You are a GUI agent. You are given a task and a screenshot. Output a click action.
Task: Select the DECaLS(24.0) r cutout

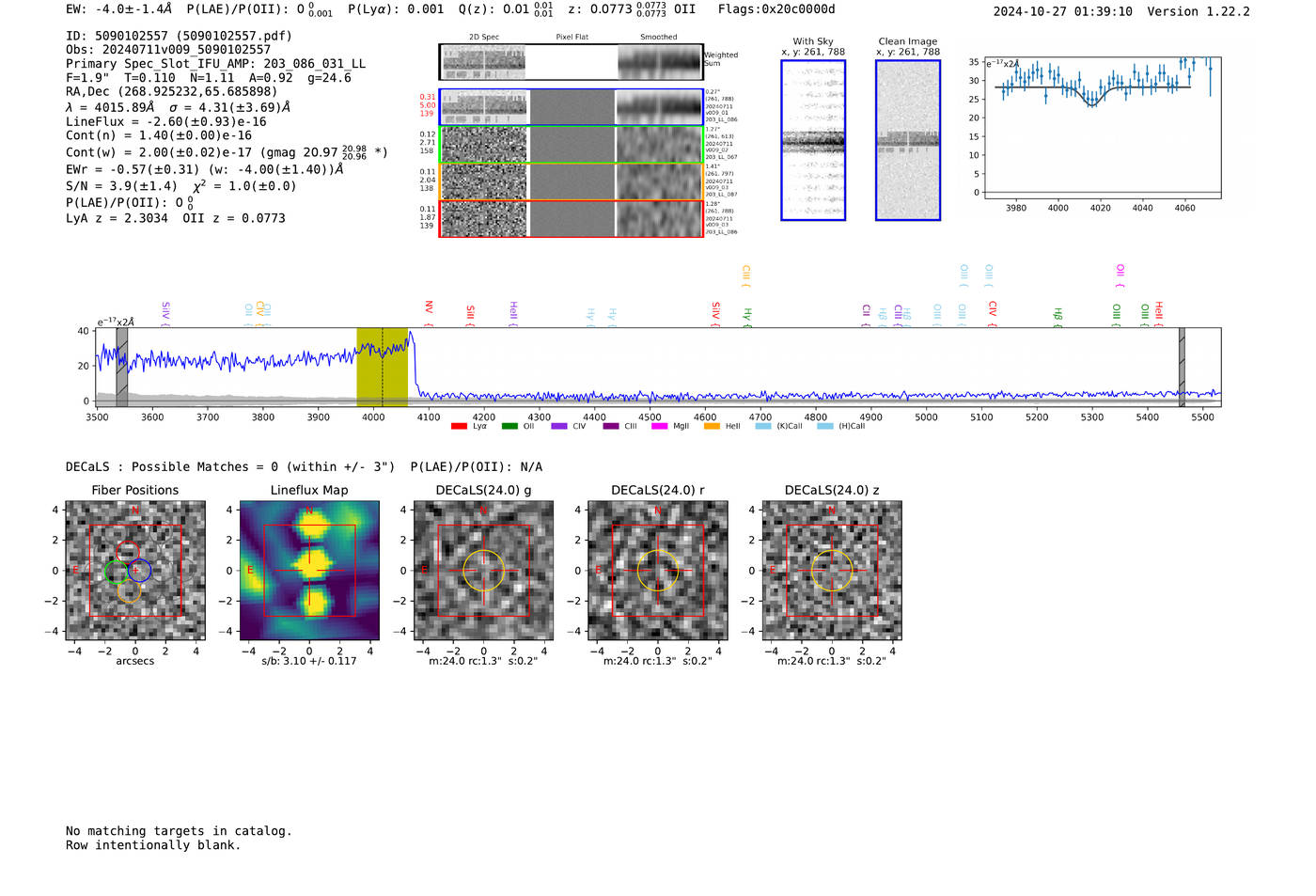pyautogui.click(x=658, y=571)
